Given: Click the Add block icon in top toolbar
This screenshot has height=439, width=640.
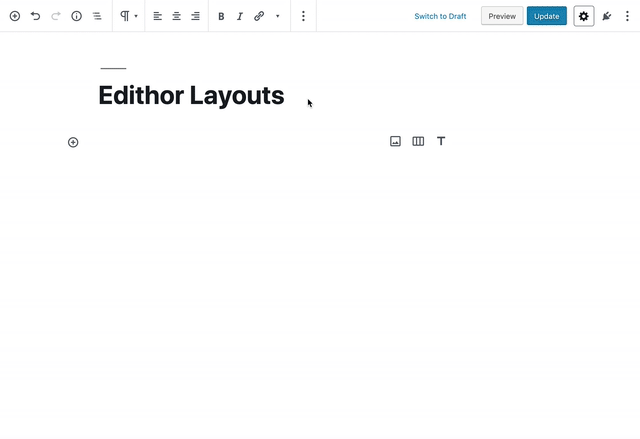Looking at the screenshot, I should coord(15,16).
